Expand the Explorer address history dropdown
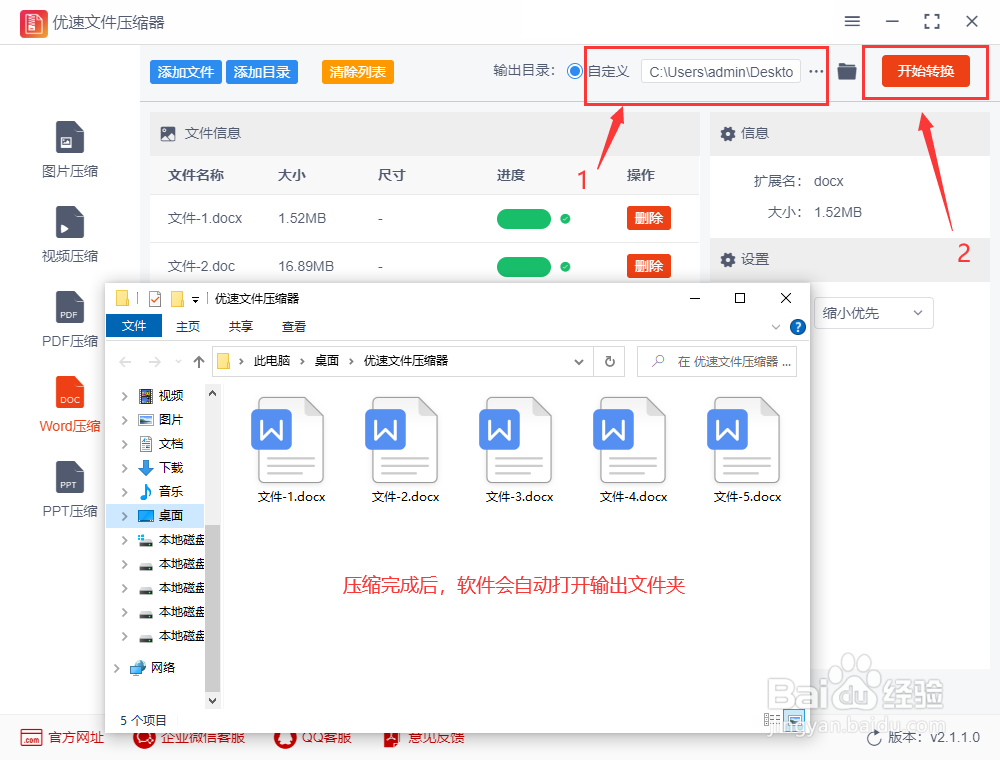Viewport: 1000px width, 760px height. tap(578, 362)
